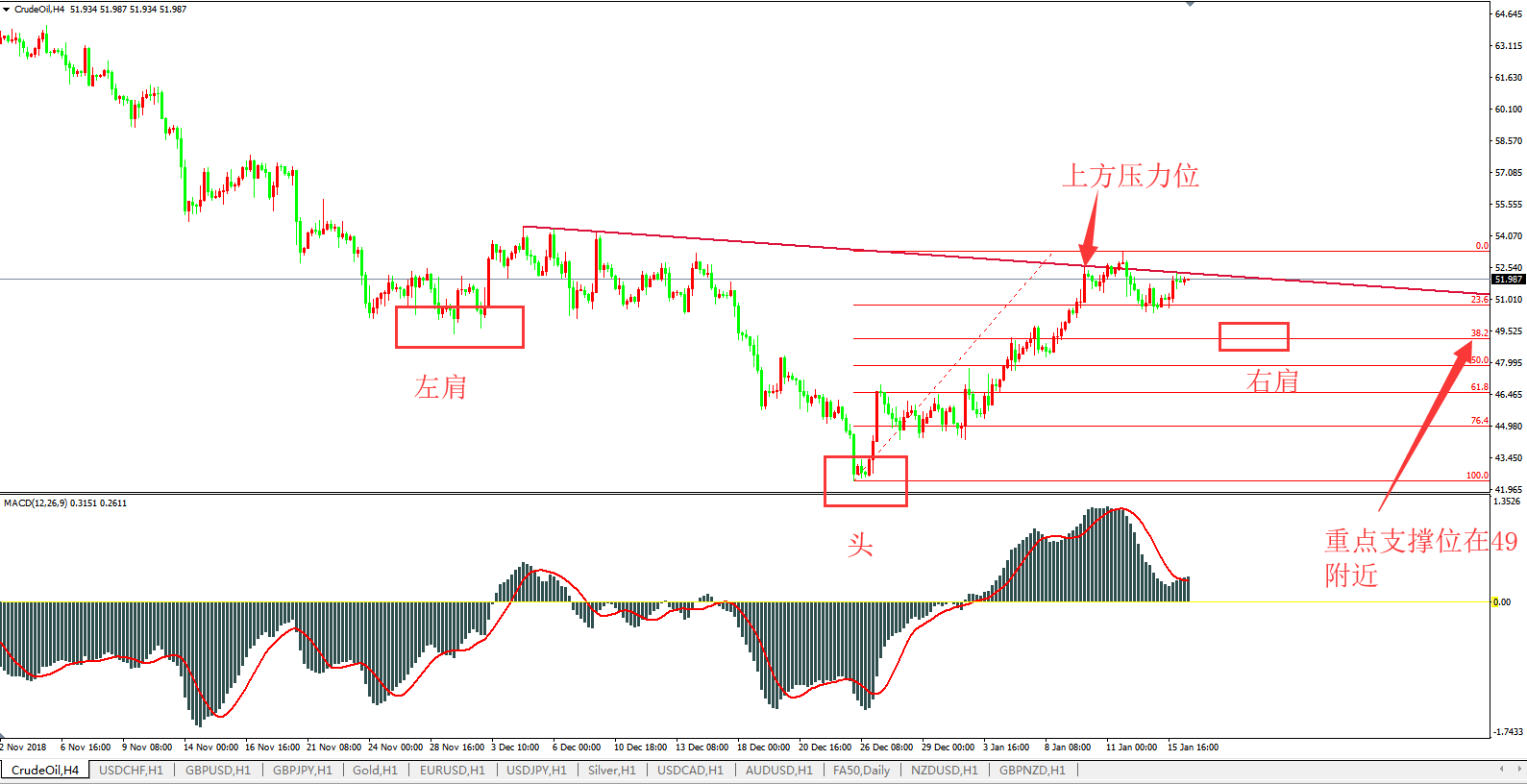Select the long red arrow to 38.2 level
Image resolution: width=1527 pixels, height=784 pixels.
click(x=1422, y=423)
